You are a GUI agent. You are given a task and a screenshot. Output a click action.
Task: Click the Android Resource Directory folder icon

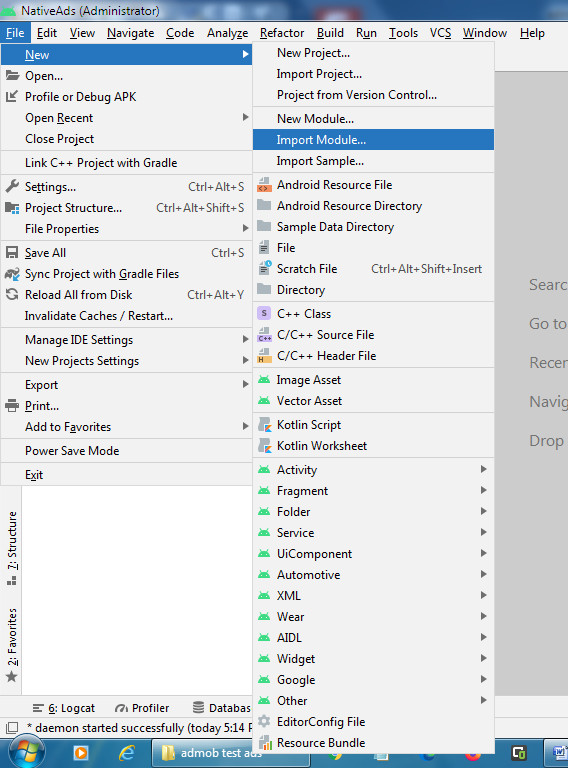pos(264,205)
